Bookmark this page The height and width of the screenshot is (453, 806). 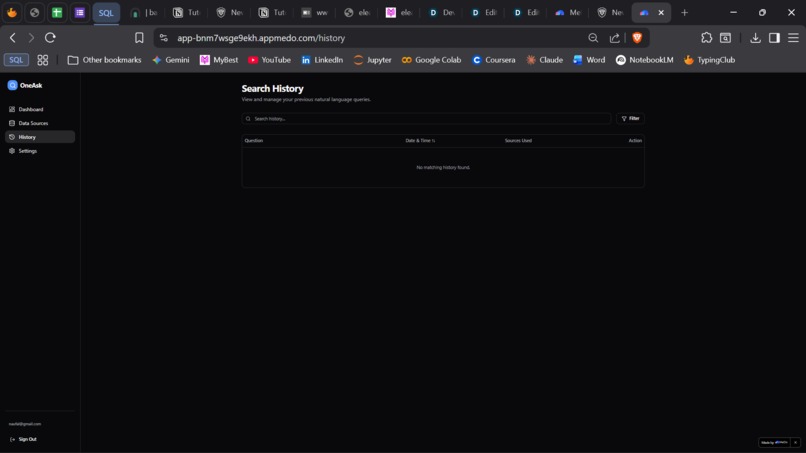tap(139, 38)
